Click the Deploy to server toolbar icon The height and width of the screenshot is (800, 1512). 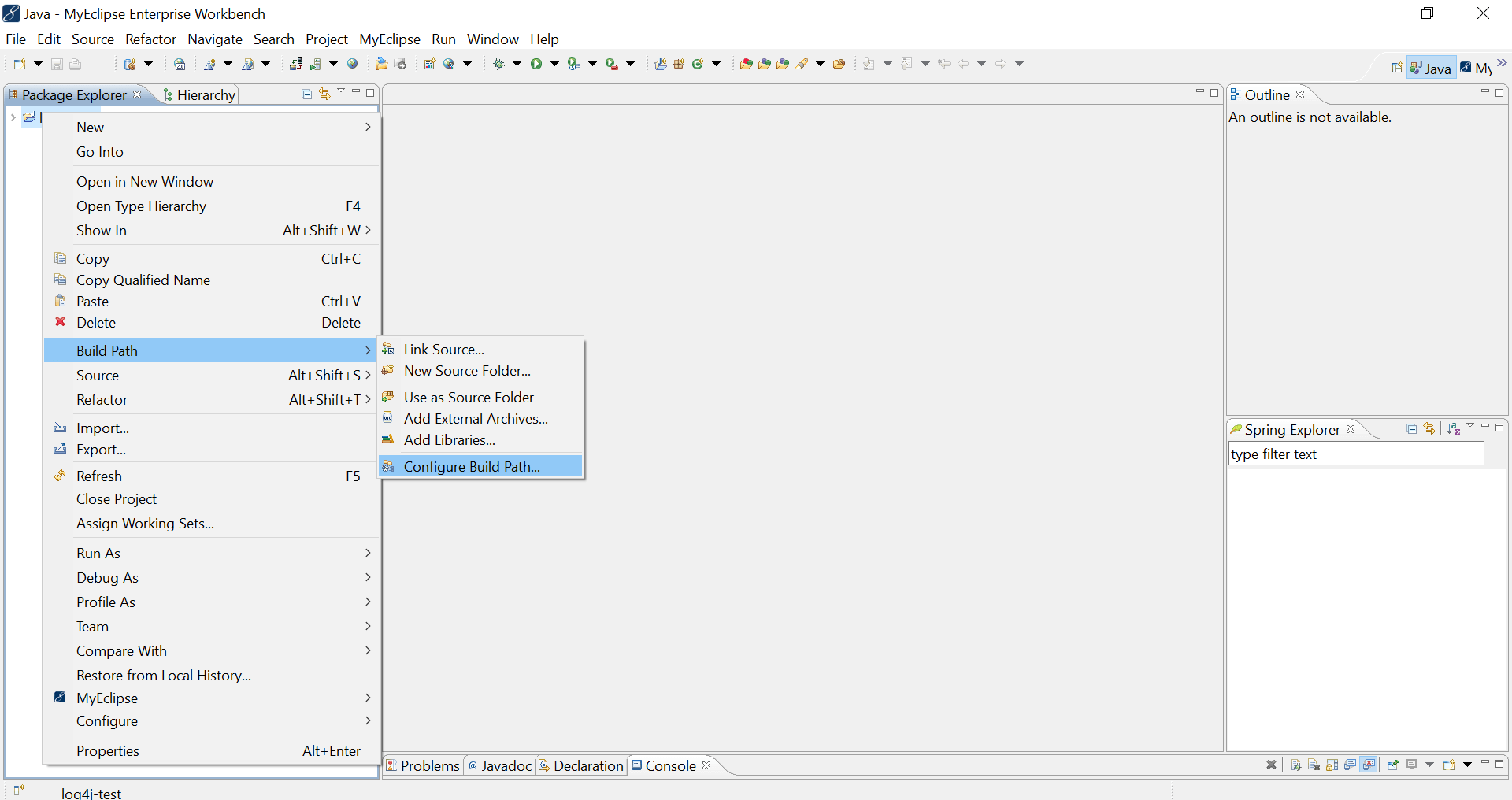pyautogui.click(x=296, y=64)
